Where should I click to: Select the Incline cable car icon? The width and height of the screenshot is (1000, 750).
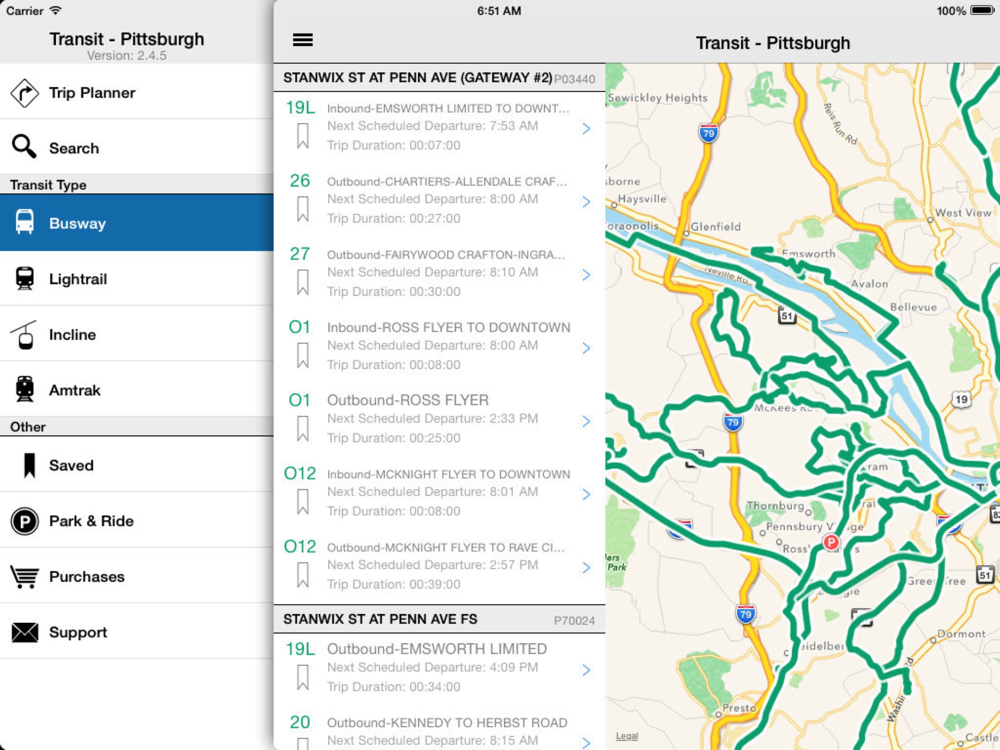24,335
